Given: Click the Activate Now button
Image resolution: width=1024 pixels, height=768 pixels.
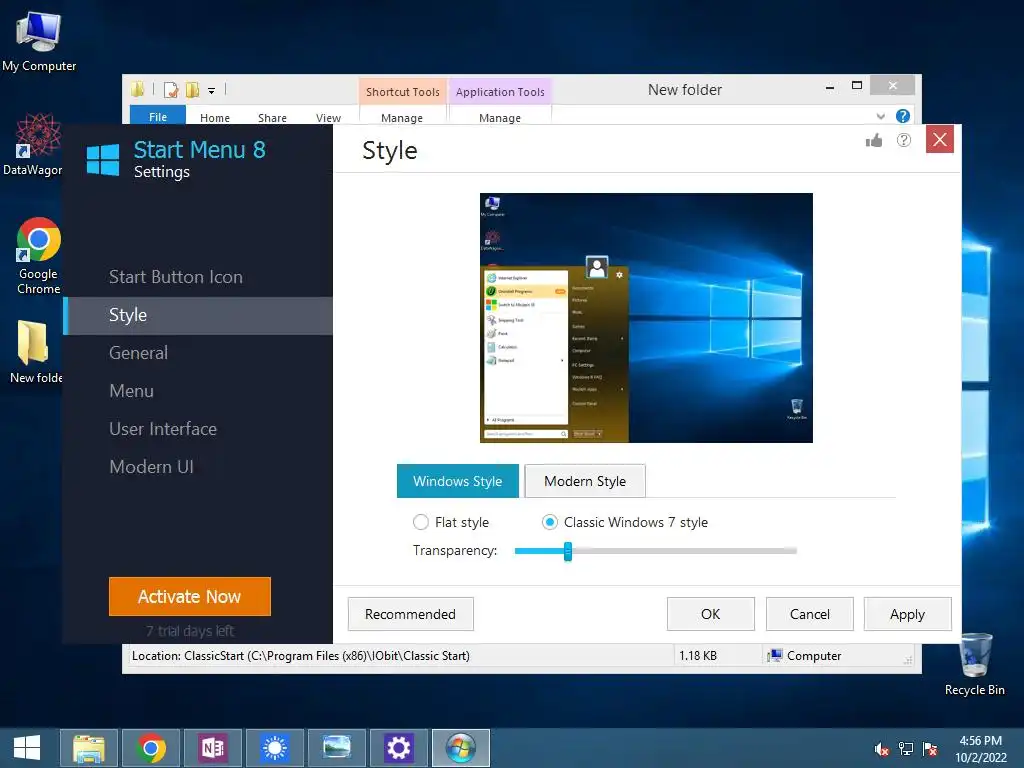Looking at the screenshot, I should click(189, 596).
